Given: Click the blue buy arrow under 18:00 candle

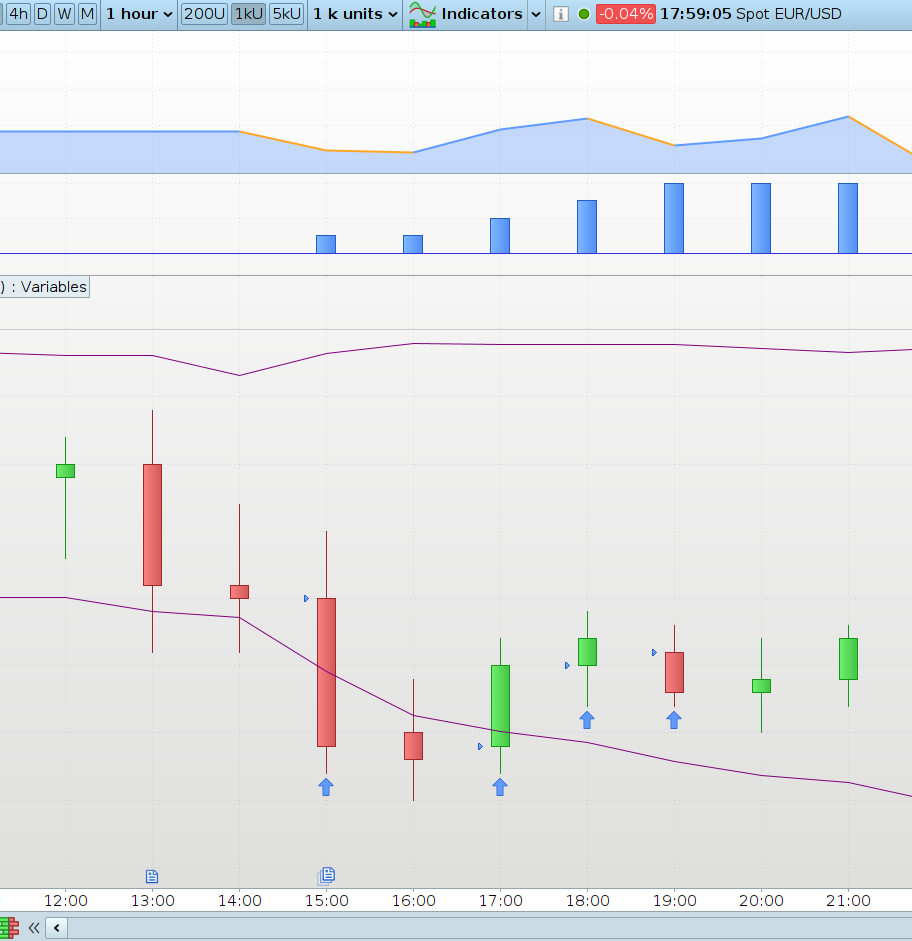Looking at the screenshot, I should point(587,720).
